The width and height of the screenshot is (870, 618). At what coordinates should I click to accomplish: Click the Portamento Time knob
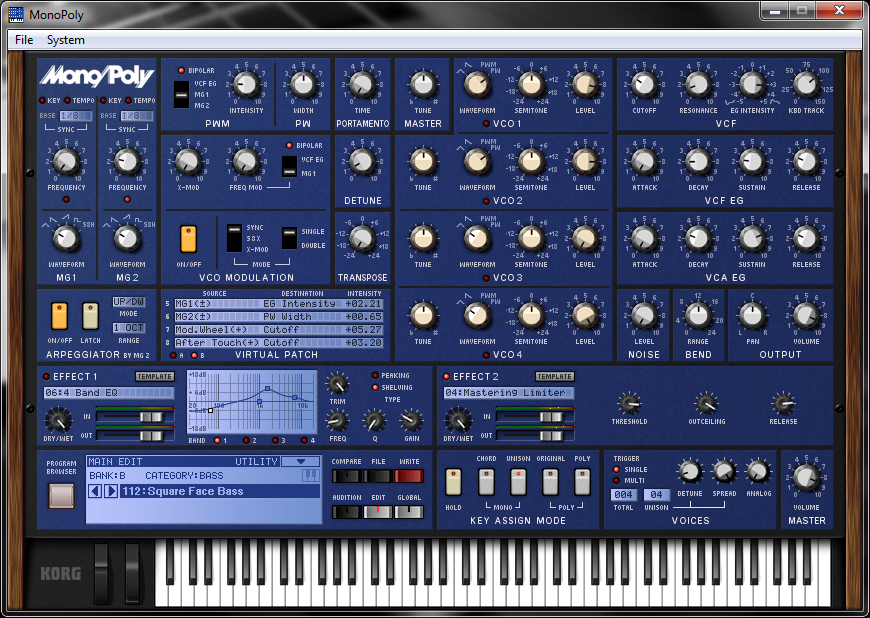tap(362, 85)
